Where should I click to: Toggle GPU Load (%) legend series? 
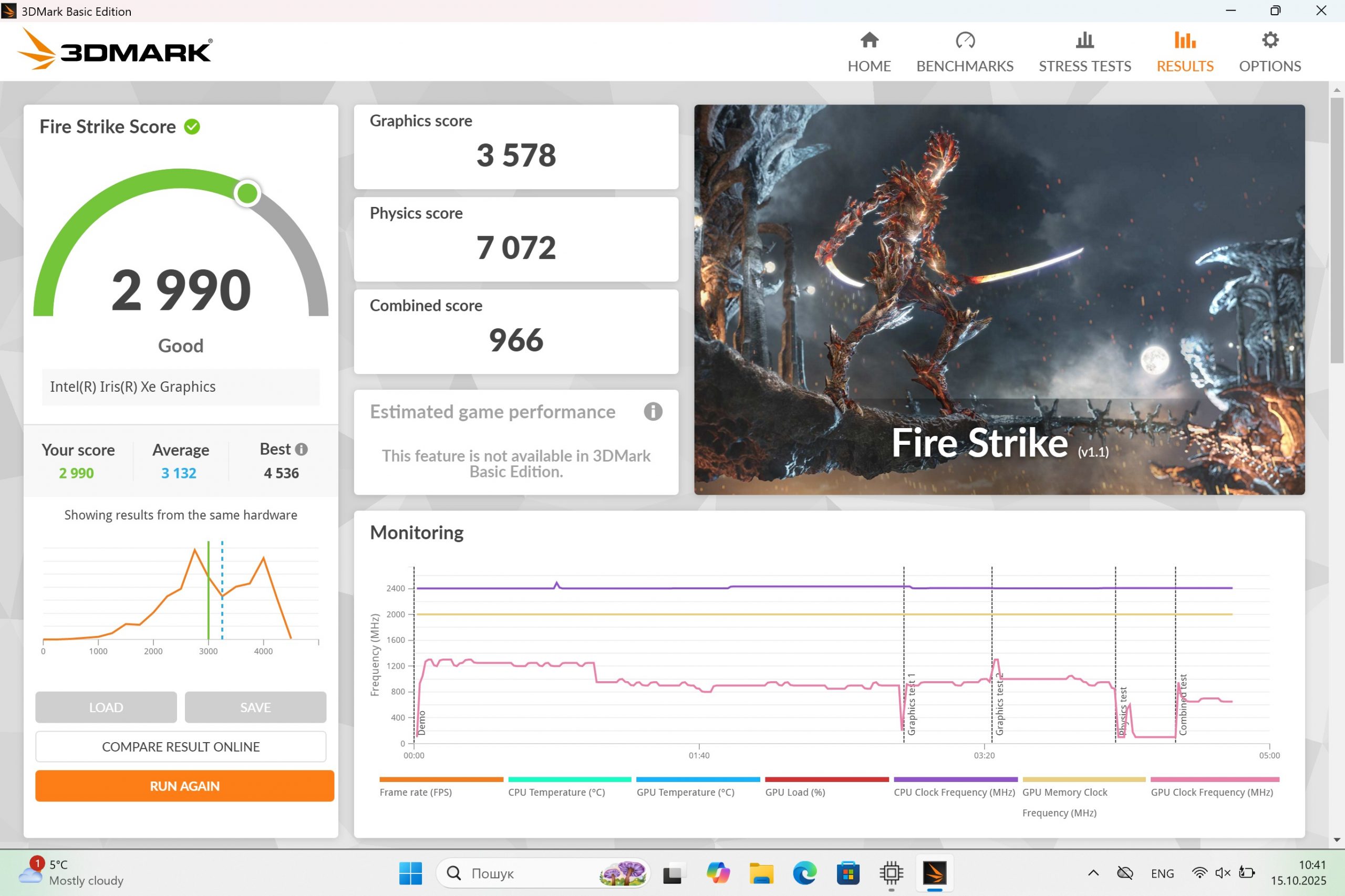click(795, 792)
